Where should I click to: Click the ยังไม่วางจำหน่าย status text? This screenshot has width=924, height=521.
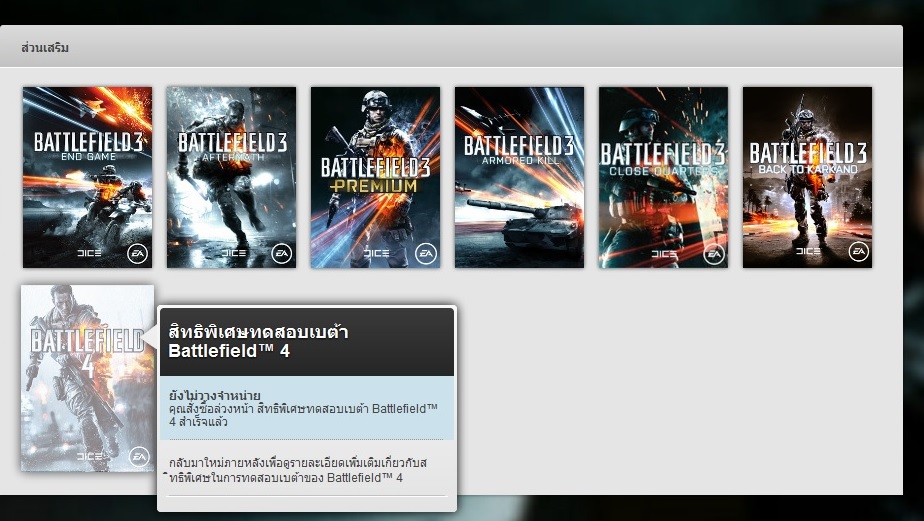point(214,395)
